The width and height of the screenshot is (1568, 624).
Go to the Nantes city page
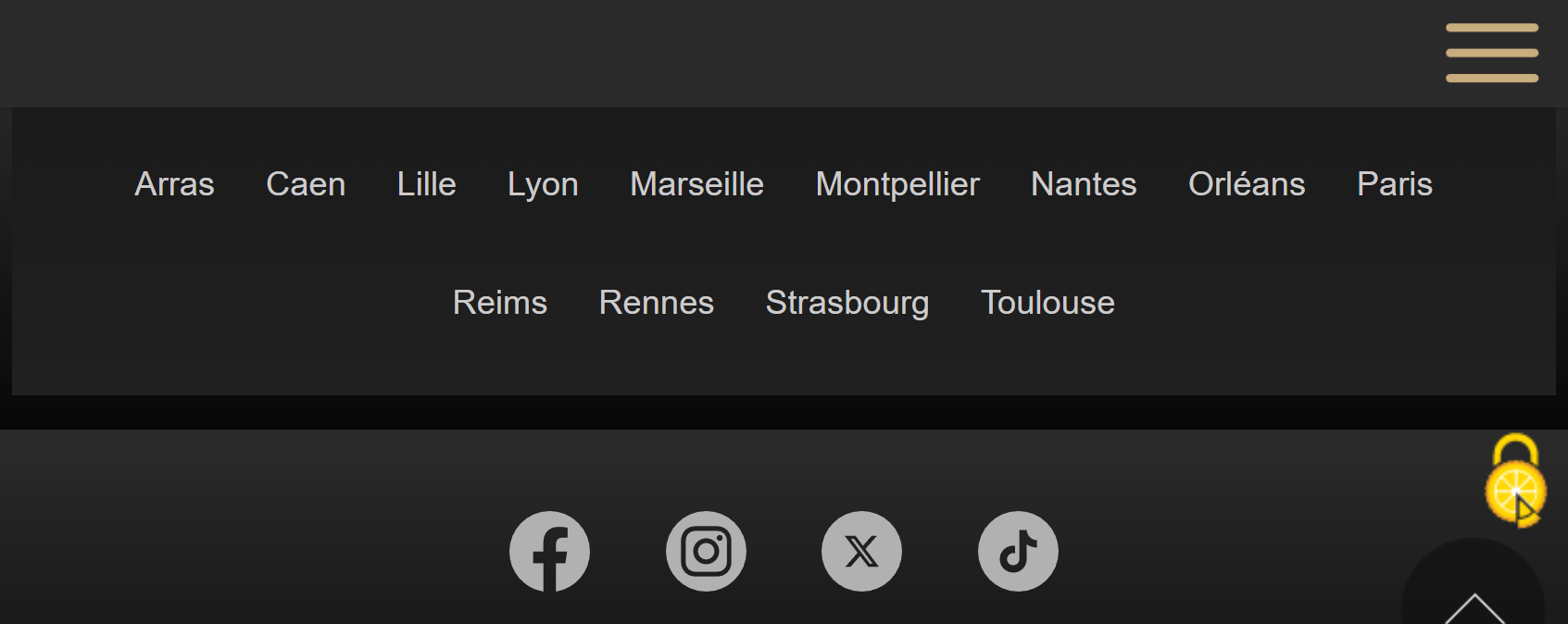[1084, 184]
